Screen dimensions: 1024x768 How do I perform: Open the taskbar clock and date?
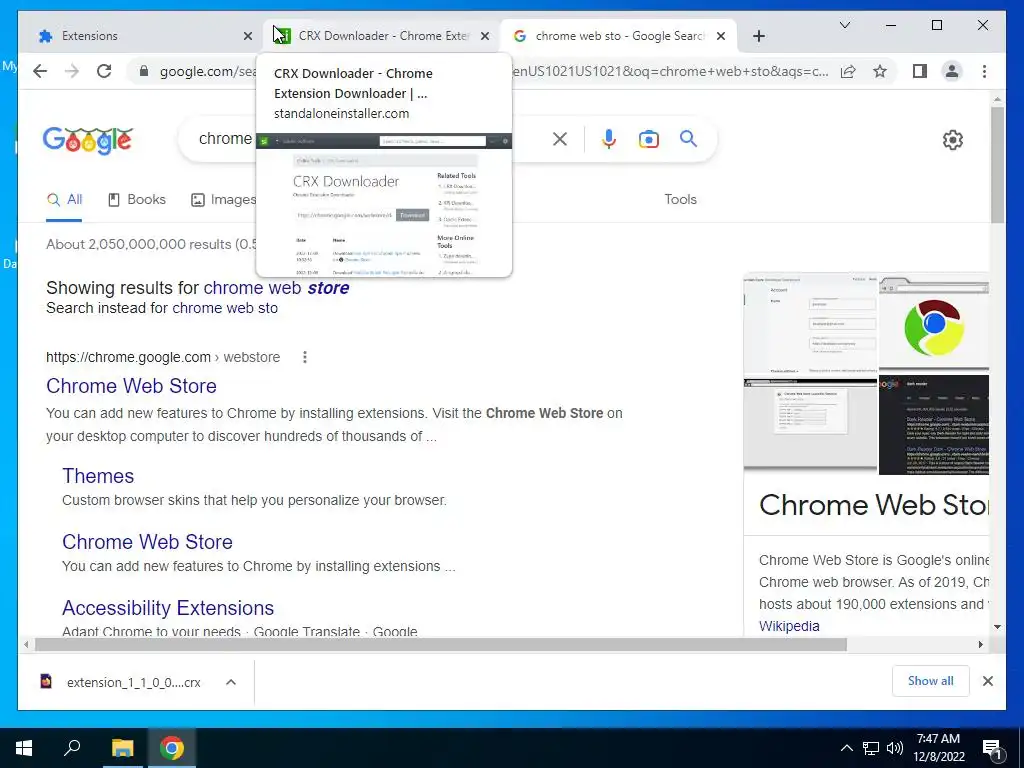coord(938,748)
